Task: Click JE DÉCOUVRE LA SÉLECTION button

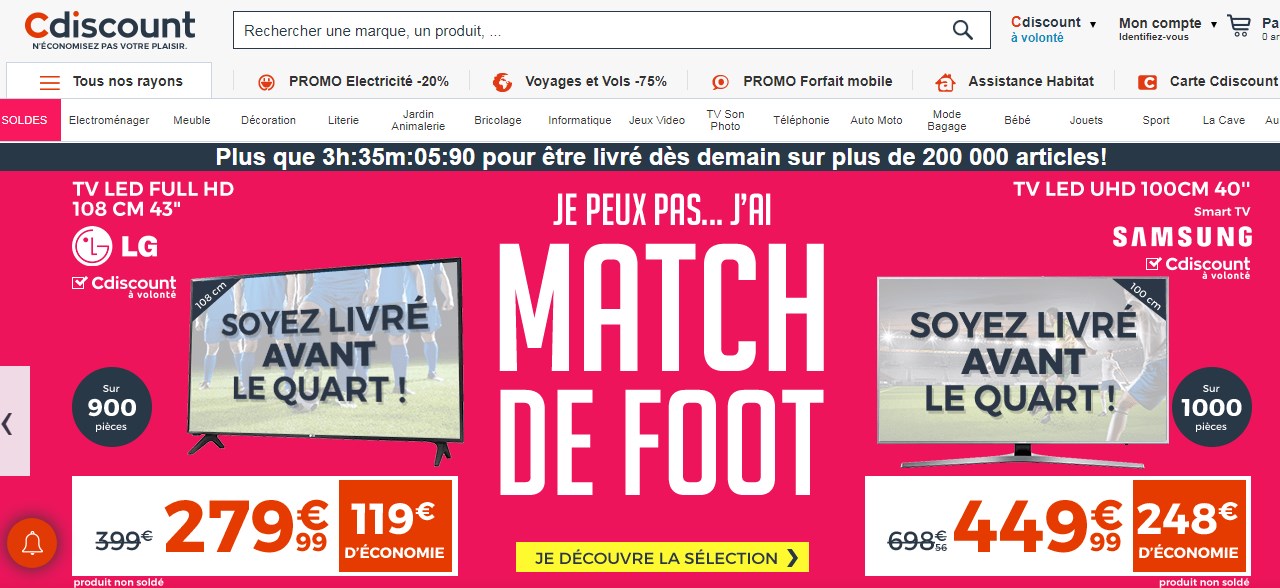Action: click(x=662, y=557)
